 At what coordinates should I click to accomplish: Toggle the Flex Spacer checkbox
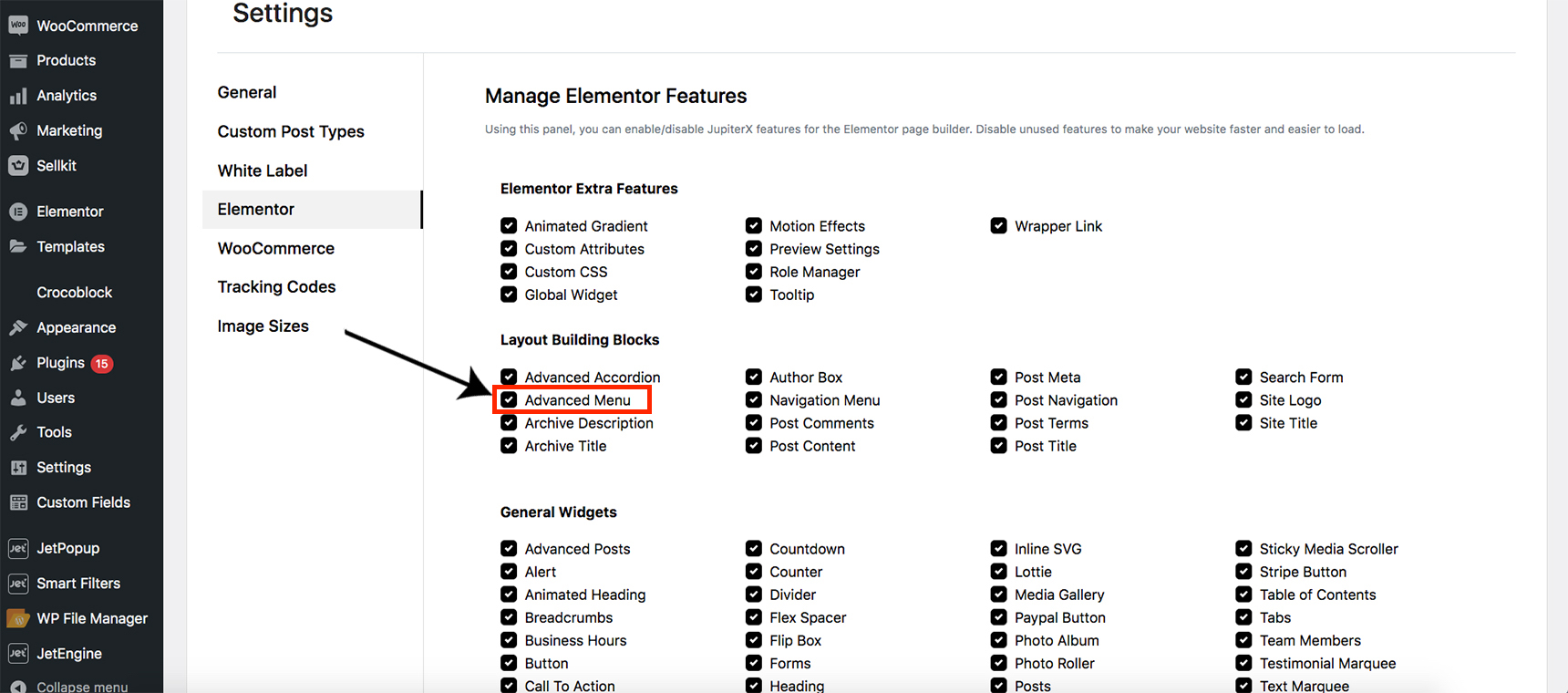click(x=754, y=616)
